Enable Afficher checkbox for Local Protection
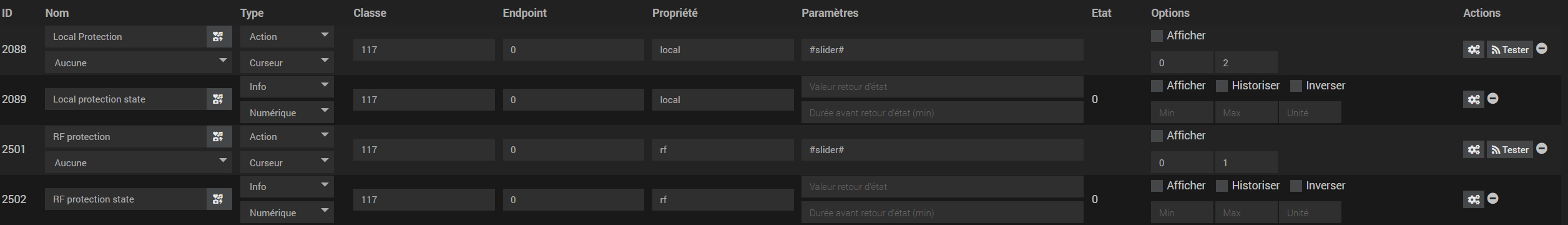1568x225 pixels. (1157, 36)
